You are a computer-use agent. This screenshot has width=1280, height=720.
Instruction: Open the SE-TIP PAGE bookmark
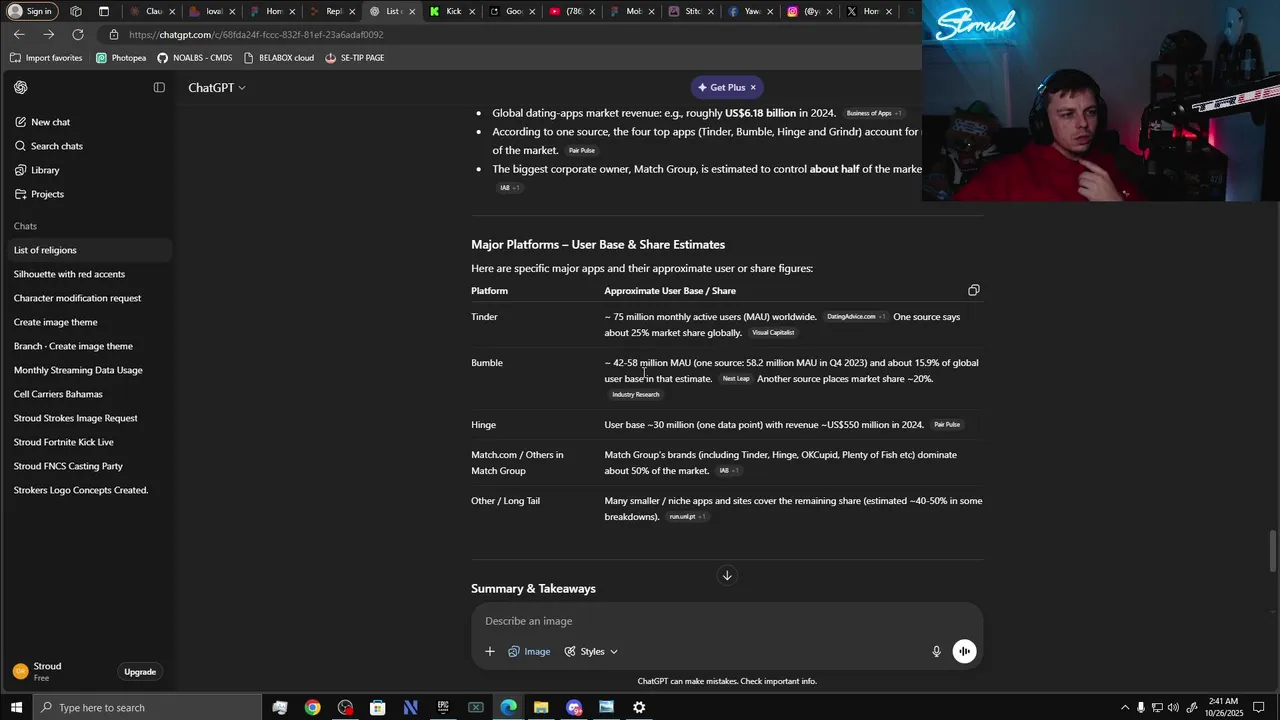[354, 58]
